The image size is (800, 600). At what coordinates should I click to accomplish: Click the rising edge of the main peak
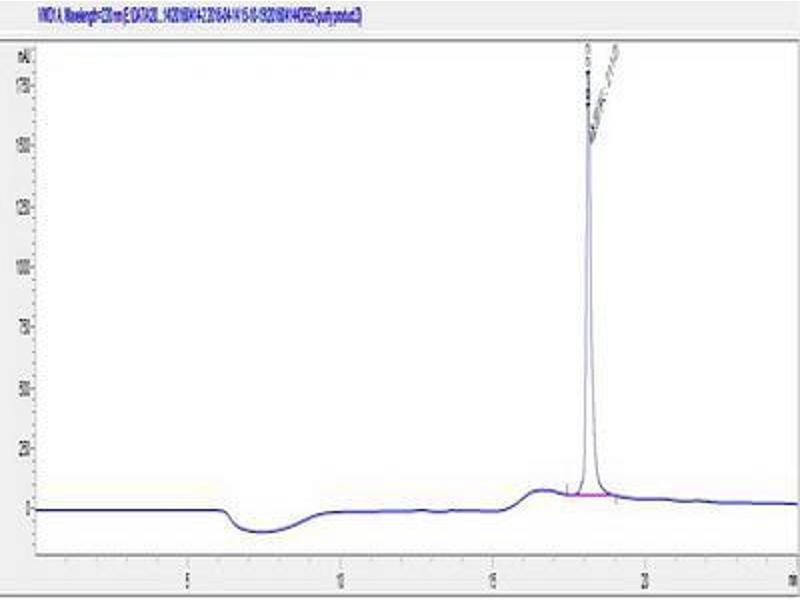(585, 300)
